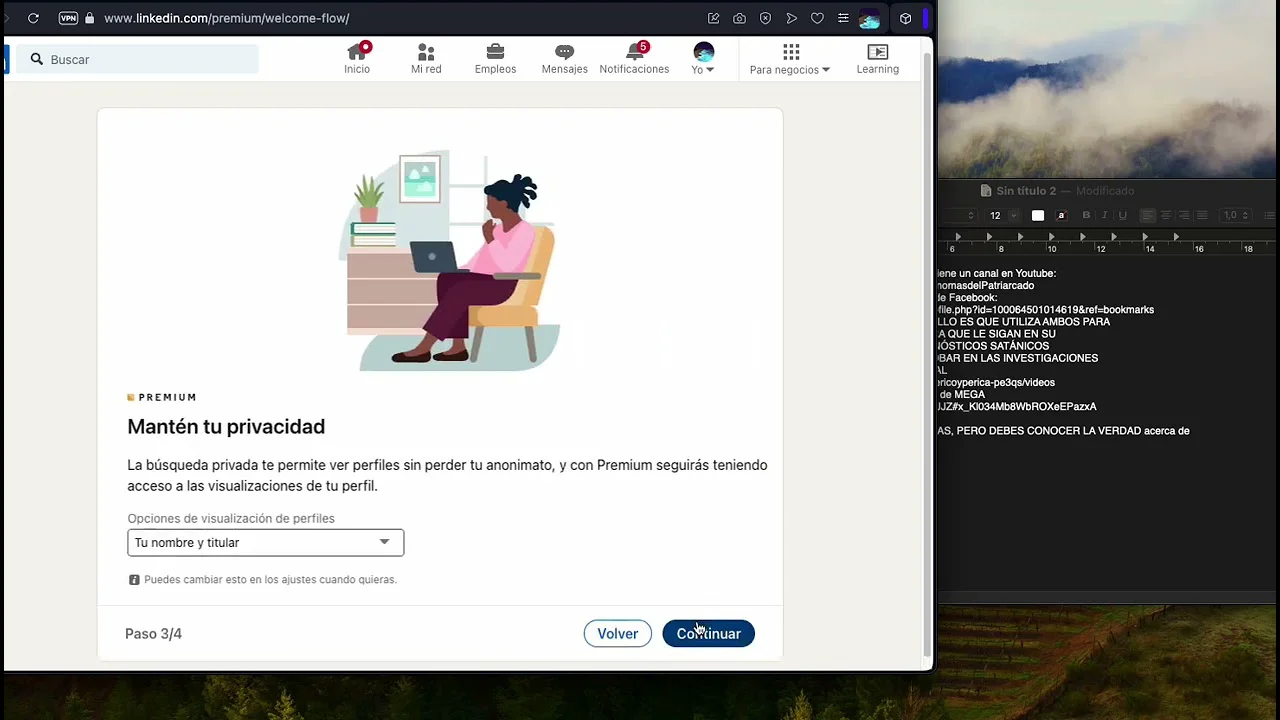Expand the 'Yo' profile menu
The width and height of the screenshot is (1280, 720).
(703, 59)
